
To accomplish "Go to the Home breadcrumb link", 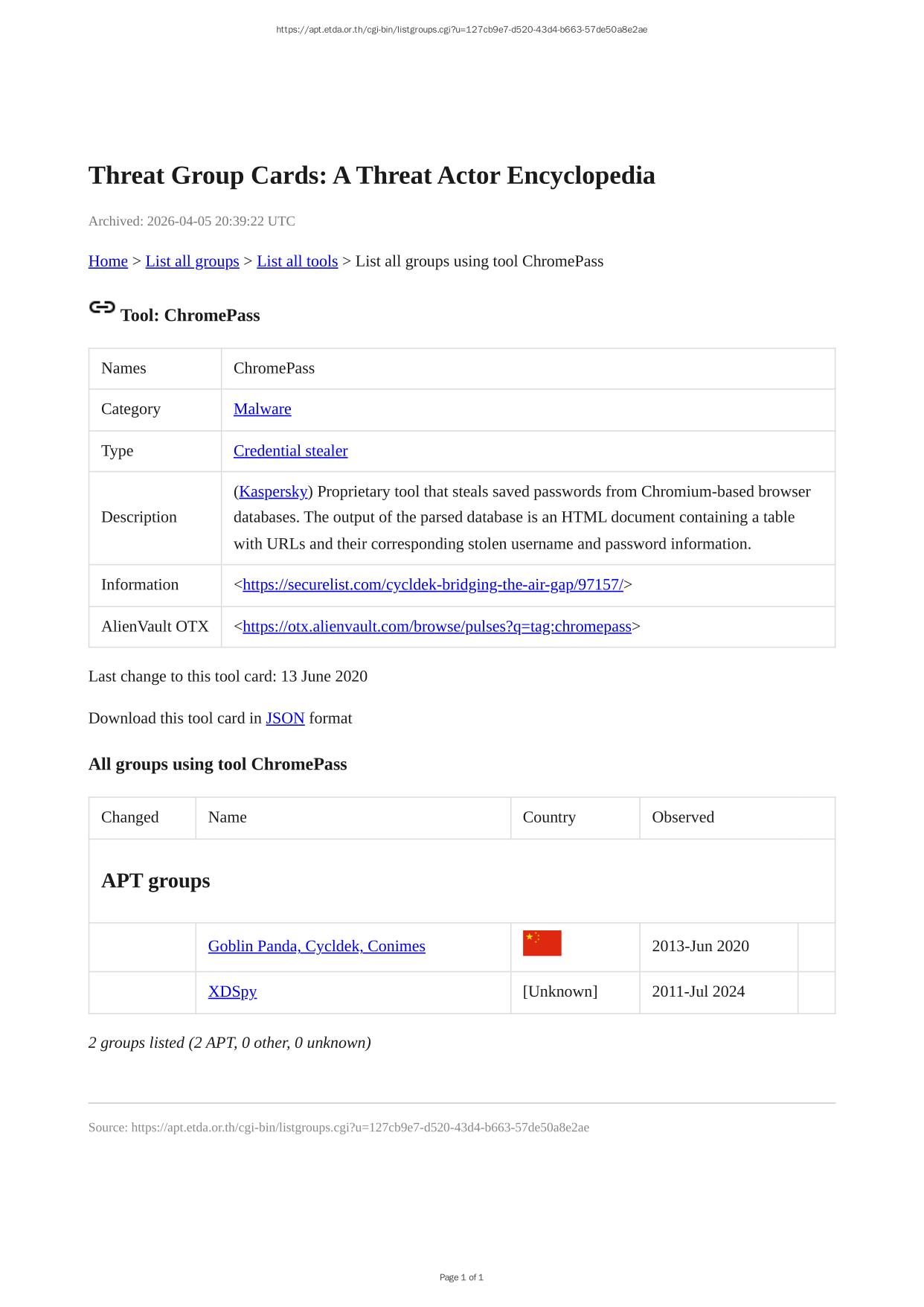I will pyautogui.click(x=108, y=261).
